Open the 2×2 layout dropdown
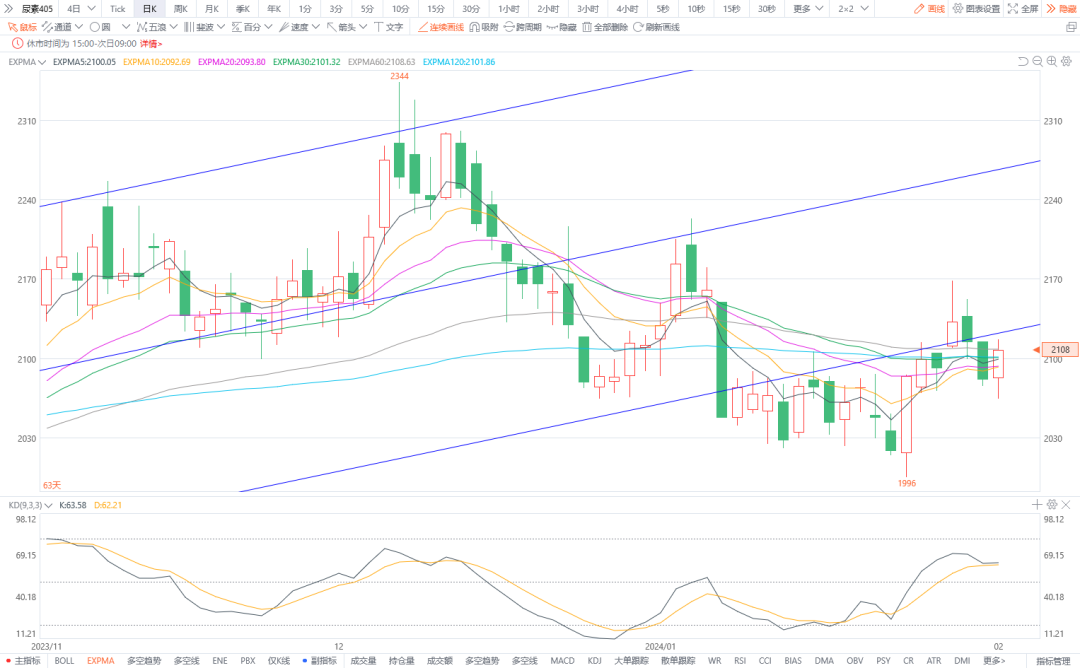1080x668 pixels. click(853, 9)
